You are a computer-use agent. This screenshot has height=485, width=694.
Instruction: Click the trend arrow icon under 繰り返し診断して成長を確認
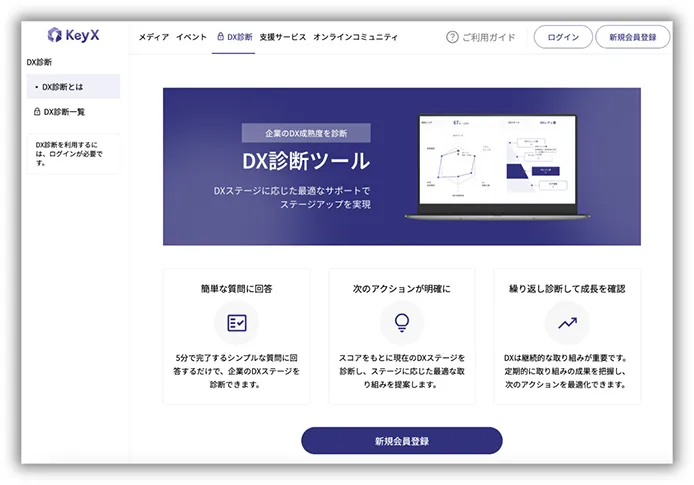click(567, 323)
